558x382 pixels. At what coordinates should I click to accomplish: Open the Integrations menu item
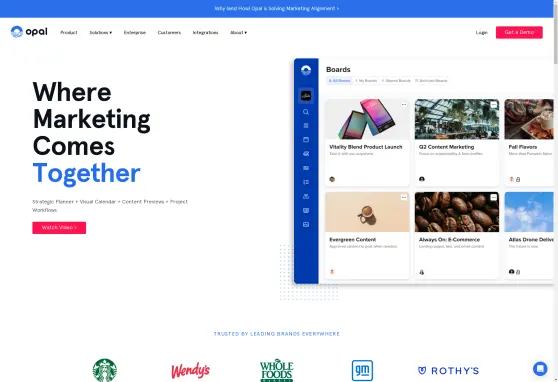(205, 32)
